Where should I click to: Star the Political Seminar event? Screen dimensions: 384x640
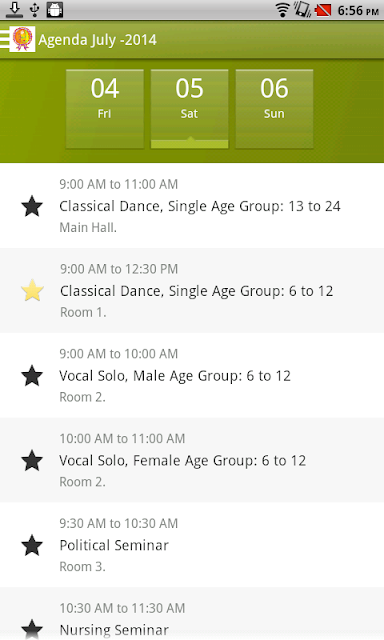tap(32, 545)
